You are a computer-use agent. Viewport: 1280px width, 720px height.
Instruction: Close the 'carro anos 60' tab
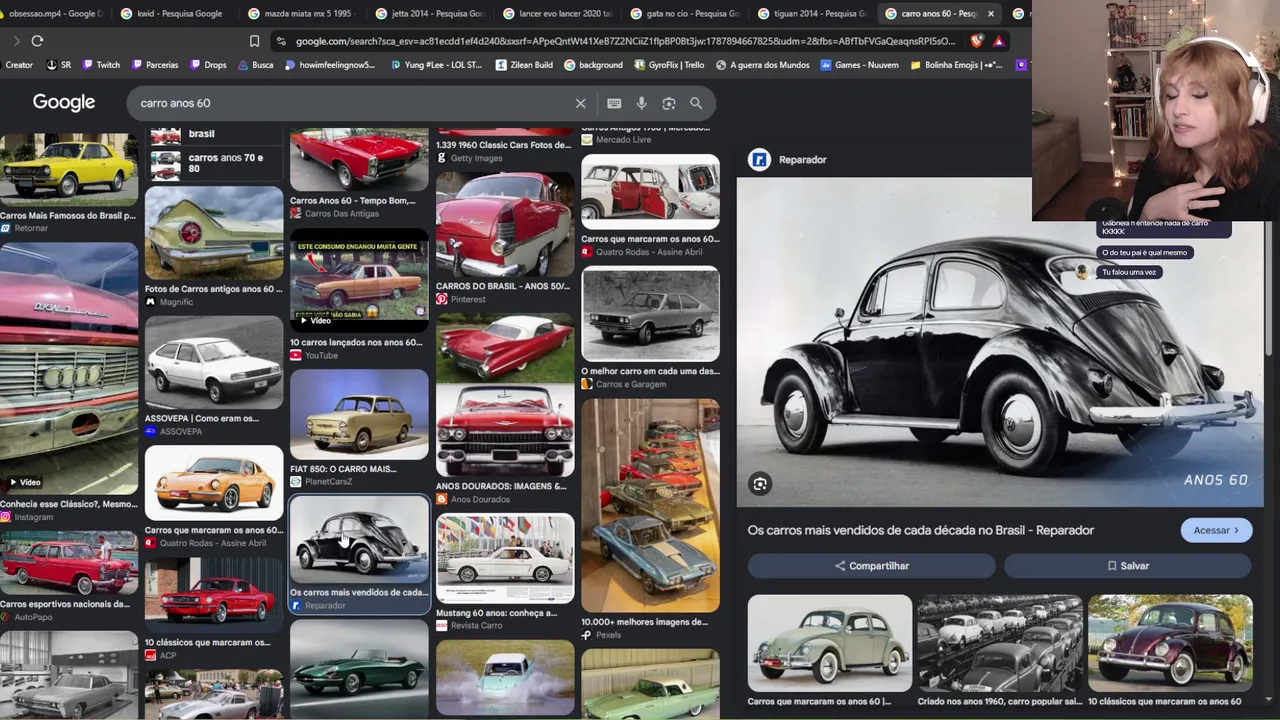point(991,14)
